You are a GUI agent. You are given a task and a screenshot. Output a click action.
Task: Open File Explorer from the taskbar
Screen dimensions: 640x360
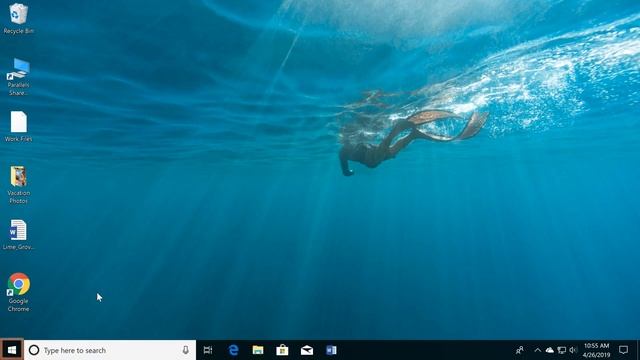click(258, 350)
